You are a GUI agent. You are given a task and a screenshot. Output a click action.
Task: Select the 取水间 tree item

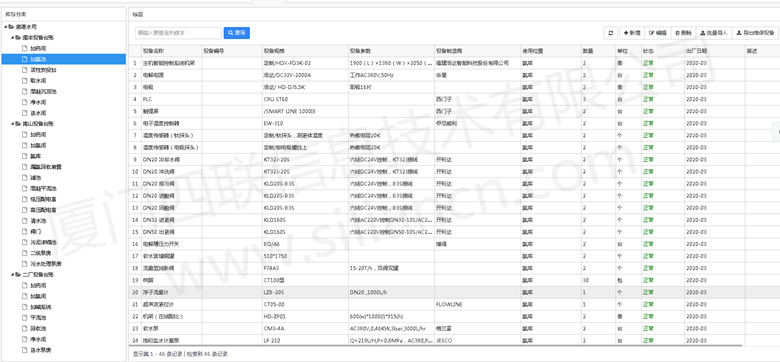(x=38, y=81)
